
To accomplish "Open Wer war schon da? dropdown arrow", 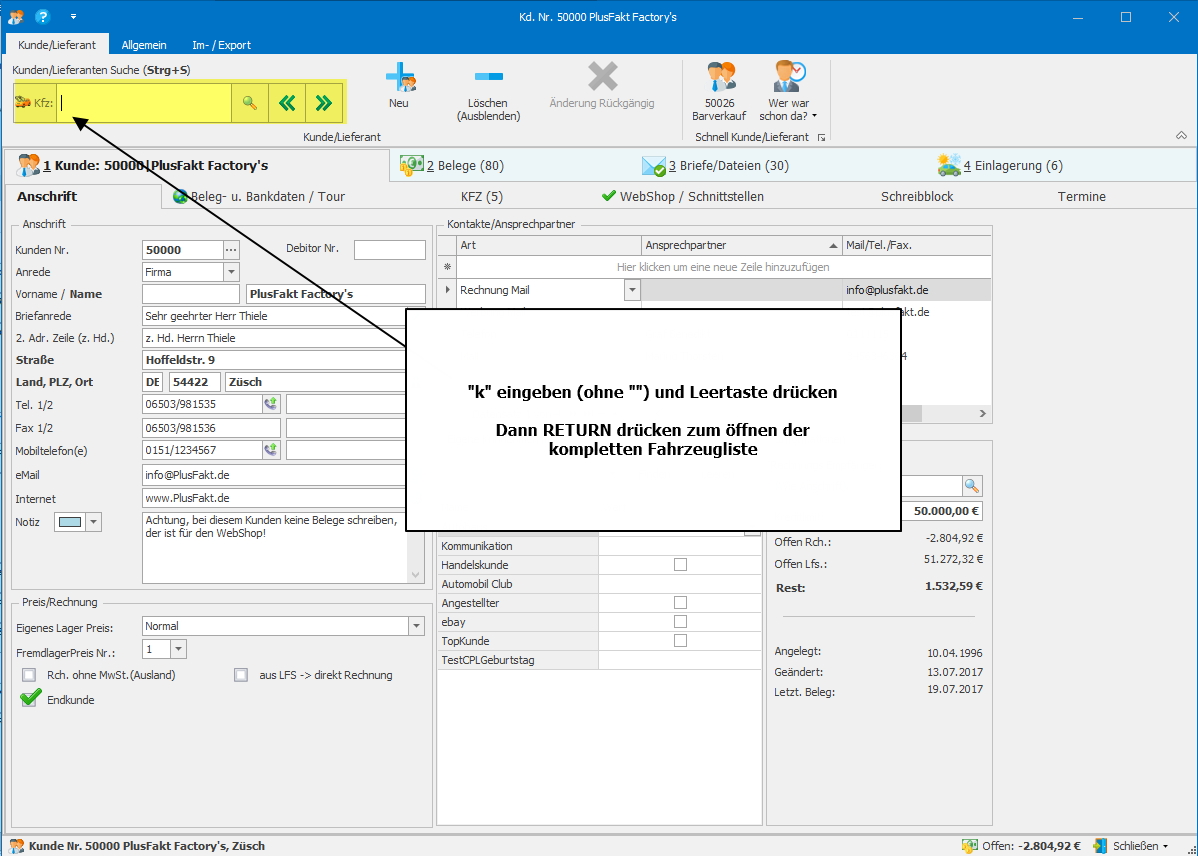I will [x=814, y=116].
